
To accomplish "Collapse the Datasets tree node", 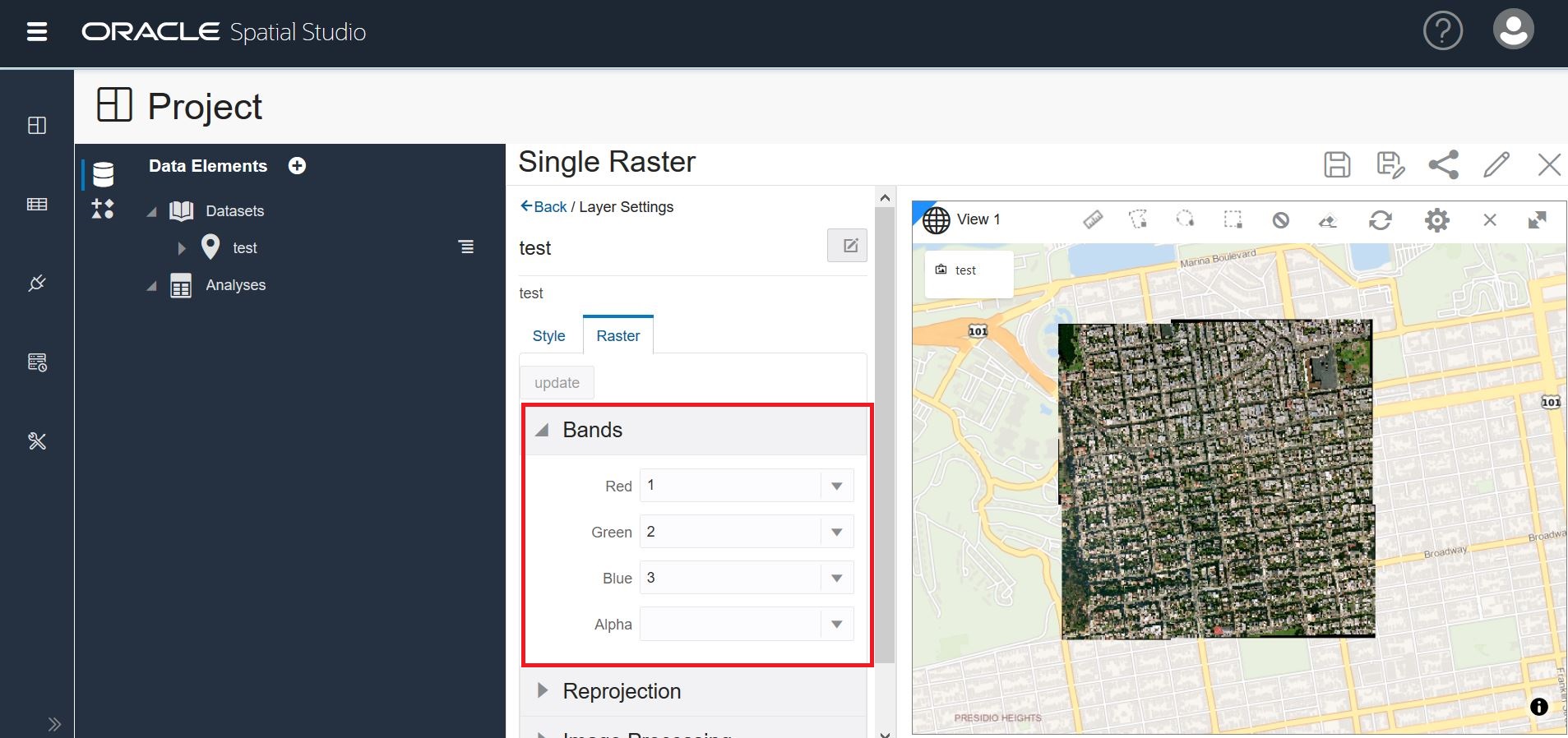I will coord(152,211).
